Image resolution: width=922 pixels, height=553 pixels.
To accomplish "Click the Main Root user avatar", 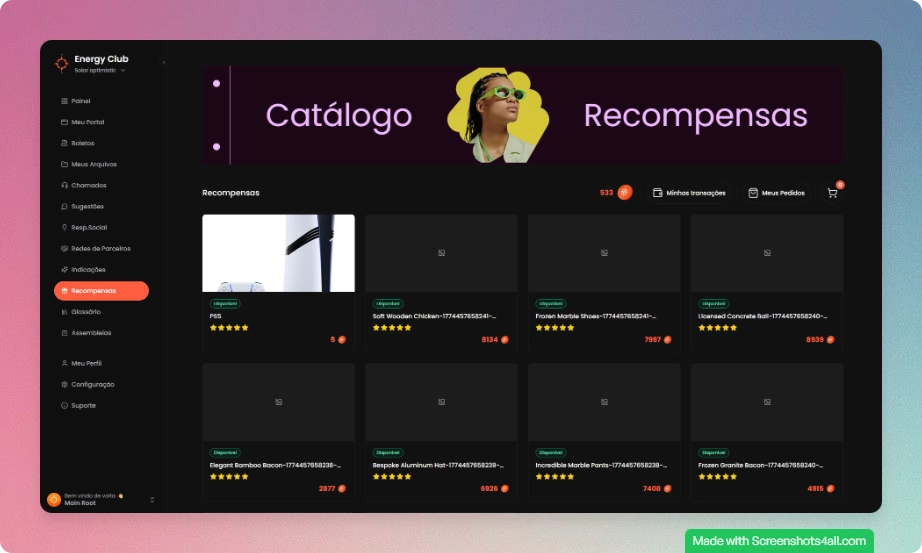I will point(55,500).
